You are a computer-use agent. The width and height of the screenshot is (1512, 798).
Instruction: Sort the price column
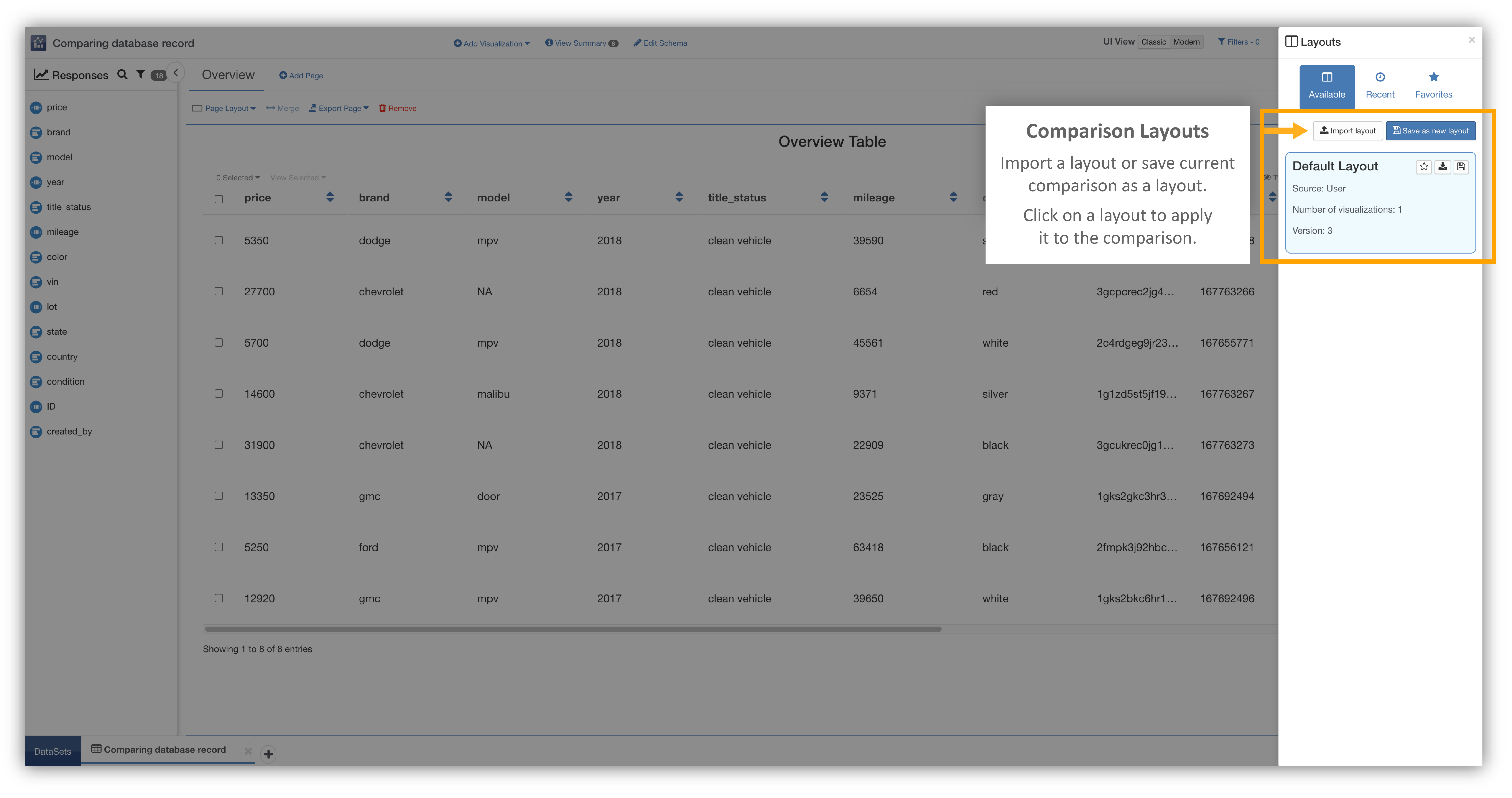tap(330, 197)
